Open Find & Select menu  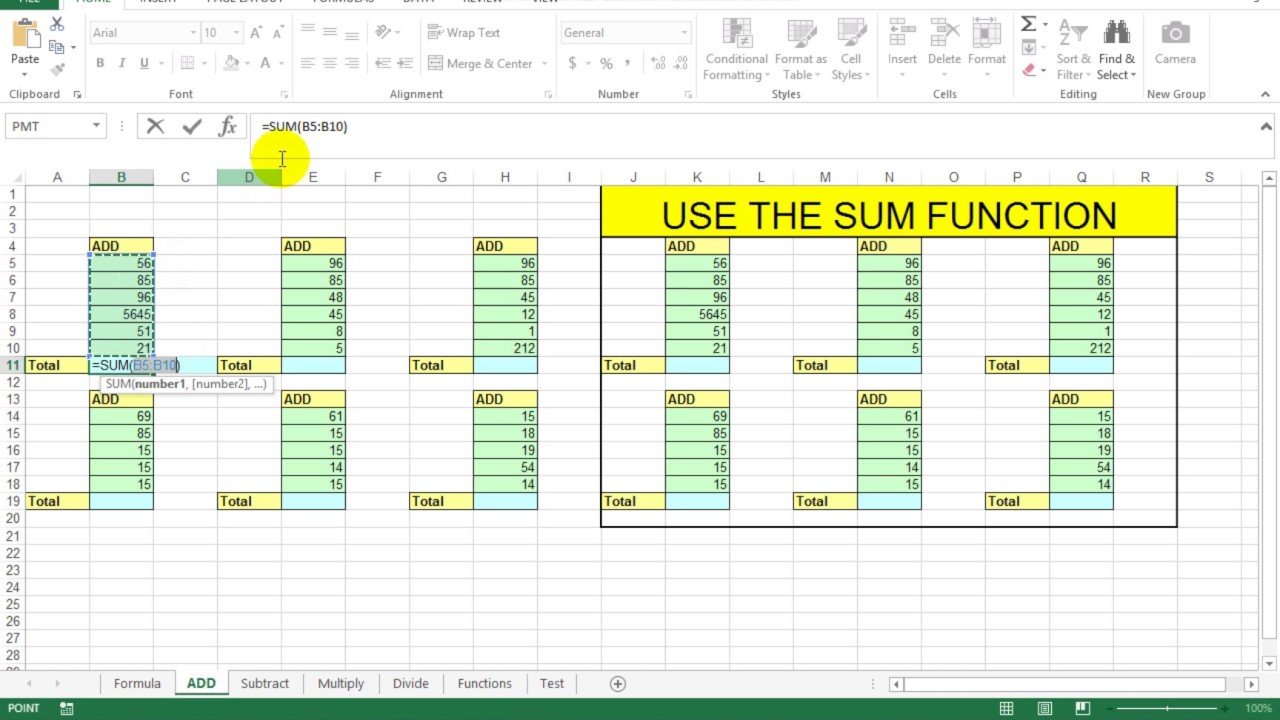click(1116, 50)
